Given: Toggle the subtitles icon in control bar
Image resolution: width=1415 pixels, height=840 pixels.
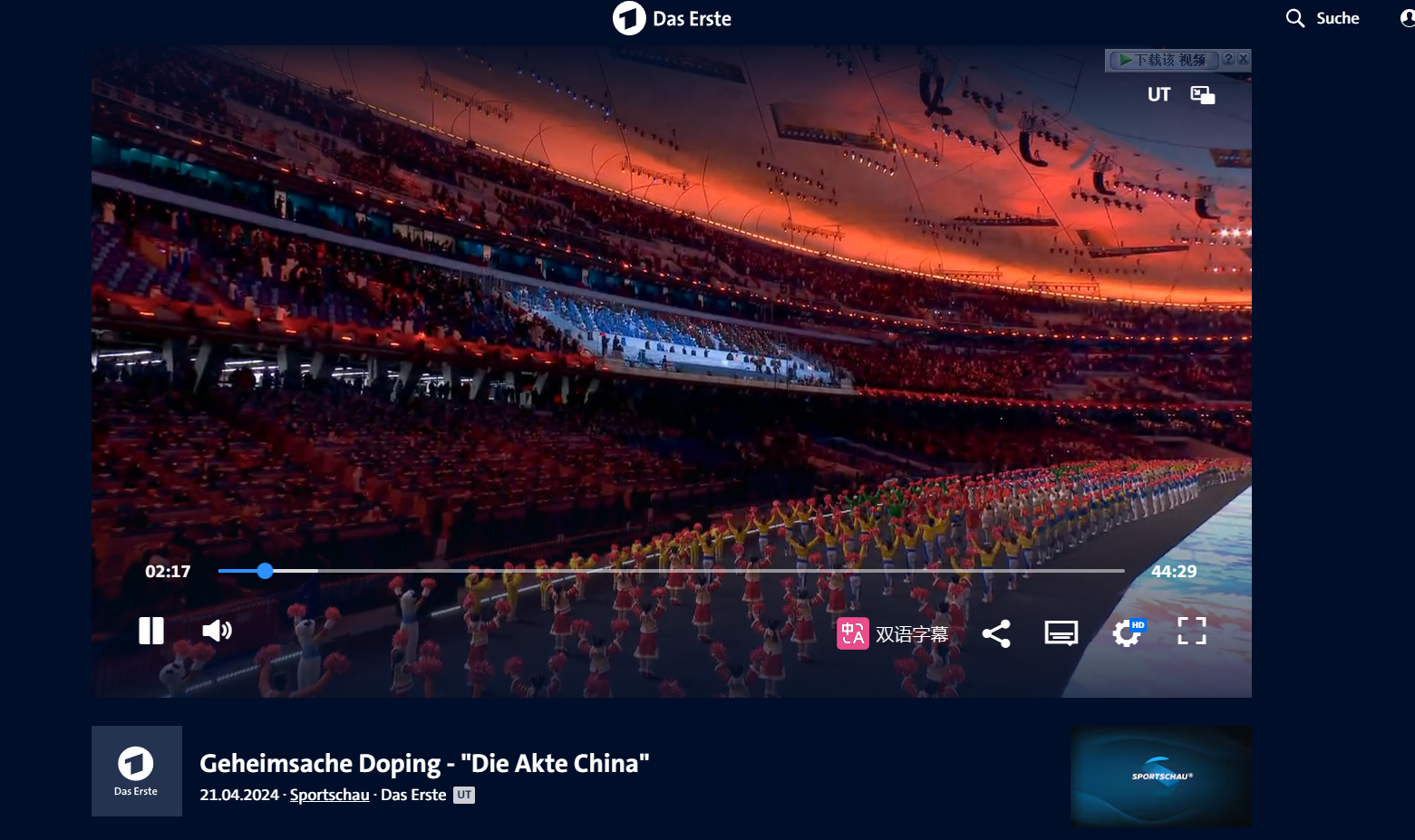Looking at the screenshot, I should [x=1061, y=632].
